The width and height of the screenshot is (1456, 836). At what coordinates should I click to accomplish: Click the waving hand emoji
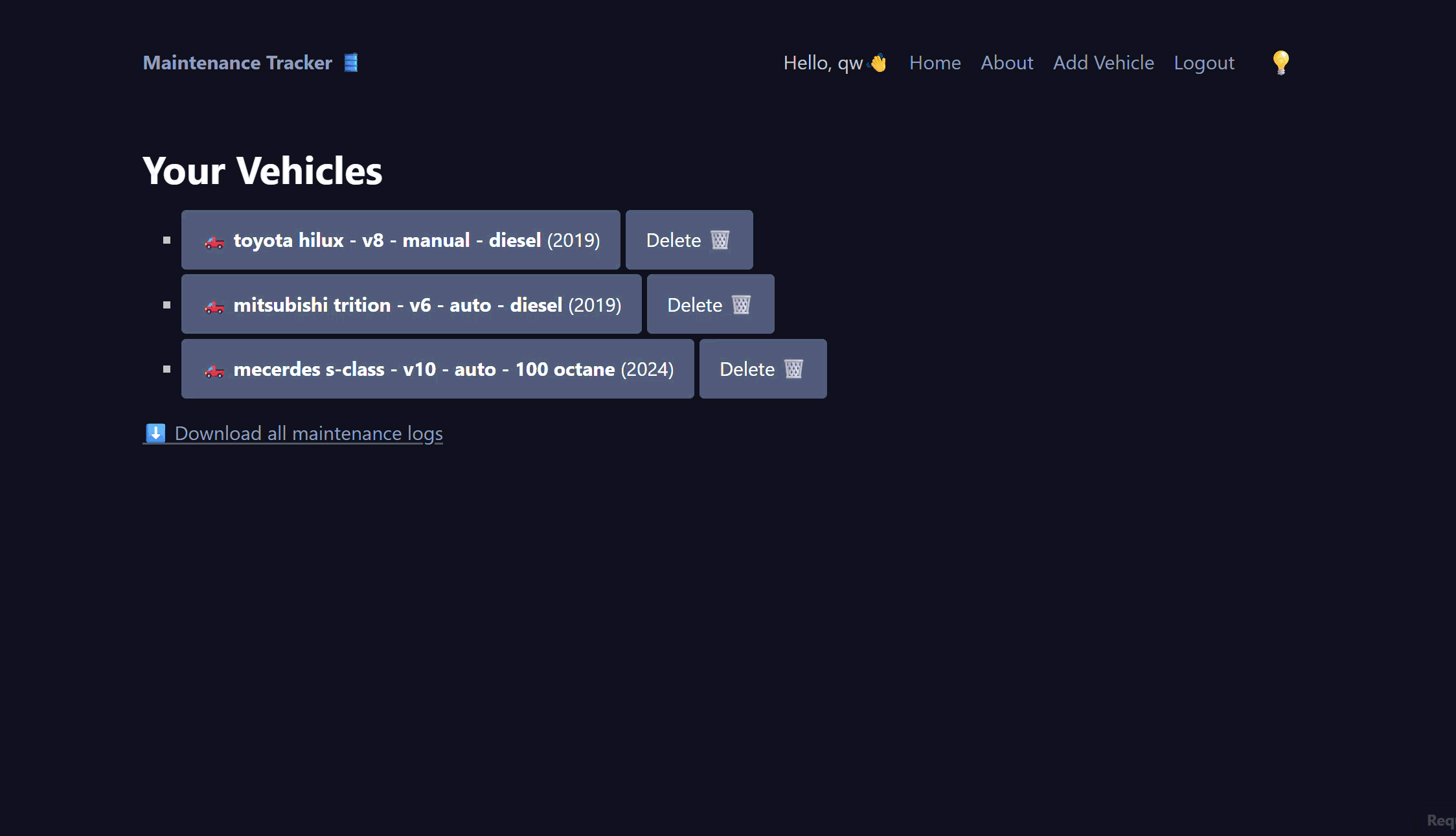878,63
